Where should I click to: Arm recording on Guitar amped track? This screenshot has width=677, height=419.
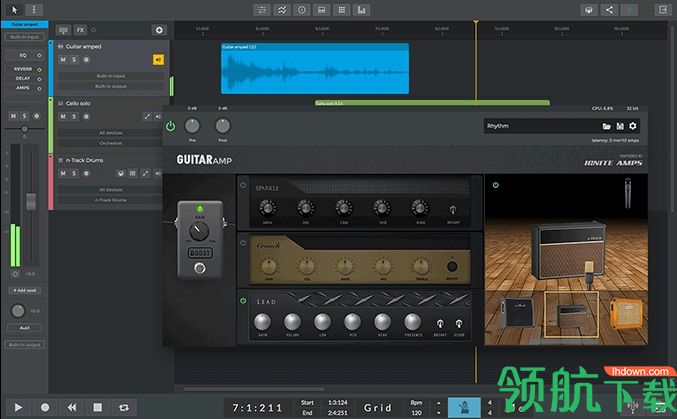[86, 60]
